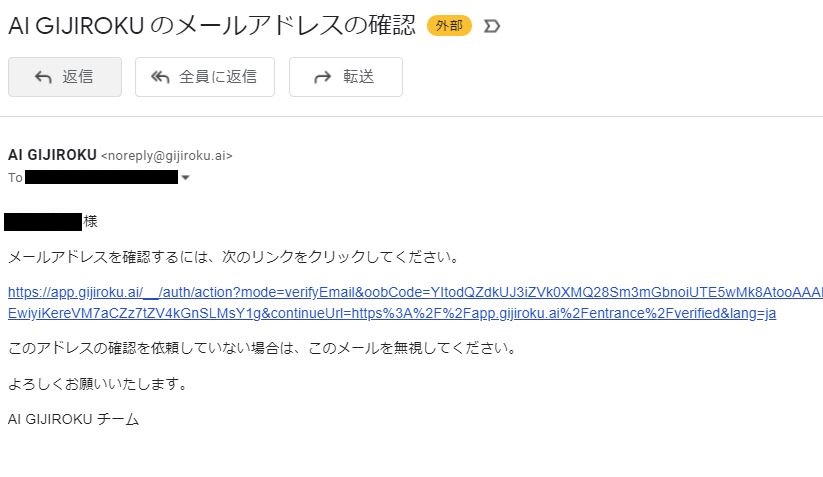Click the よろしくお願いいたします line

pos(99,384)
